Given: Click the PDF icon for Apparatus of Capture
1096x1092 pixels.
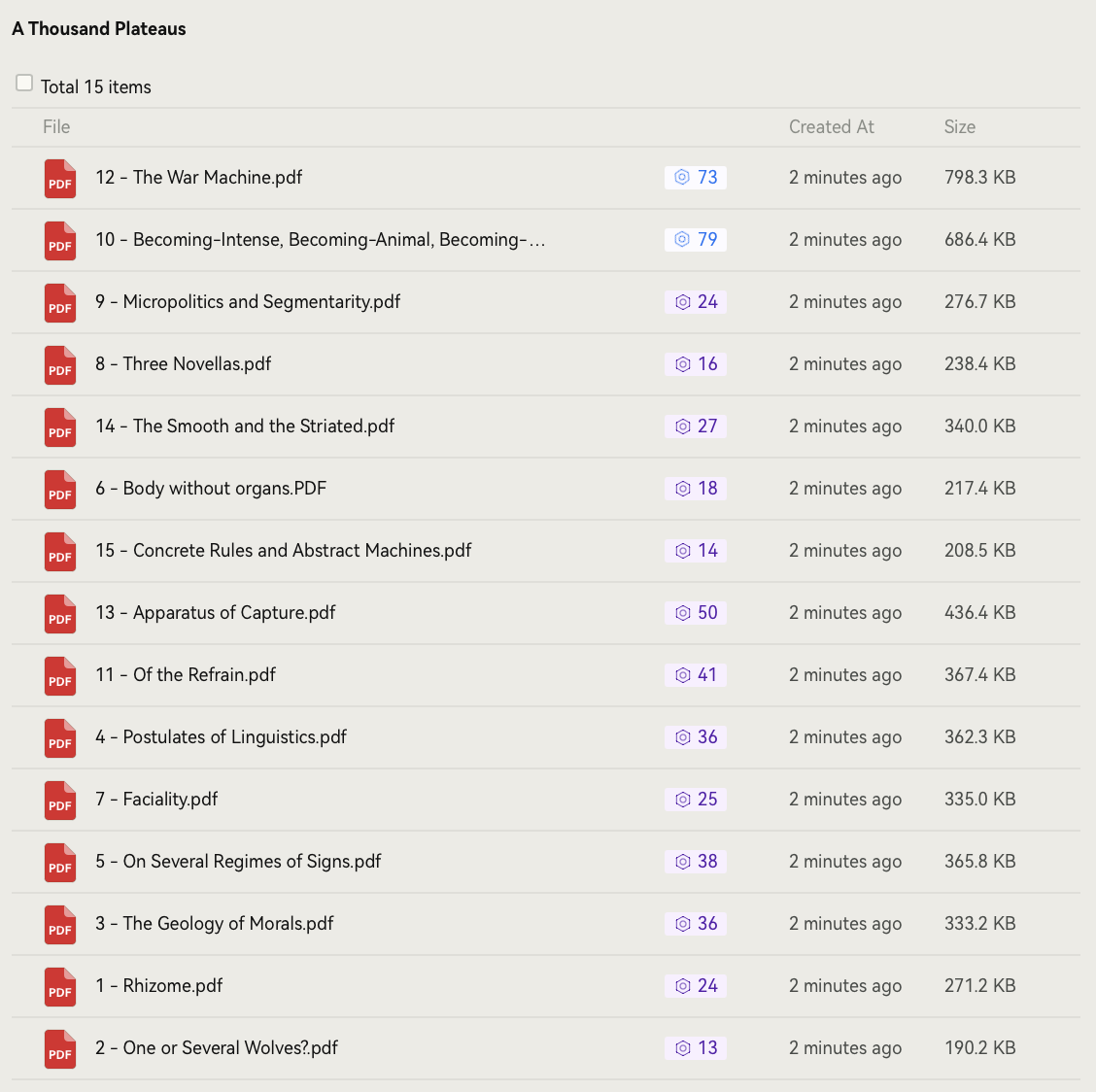Looking at the screenshot, I should pos(60,614).
